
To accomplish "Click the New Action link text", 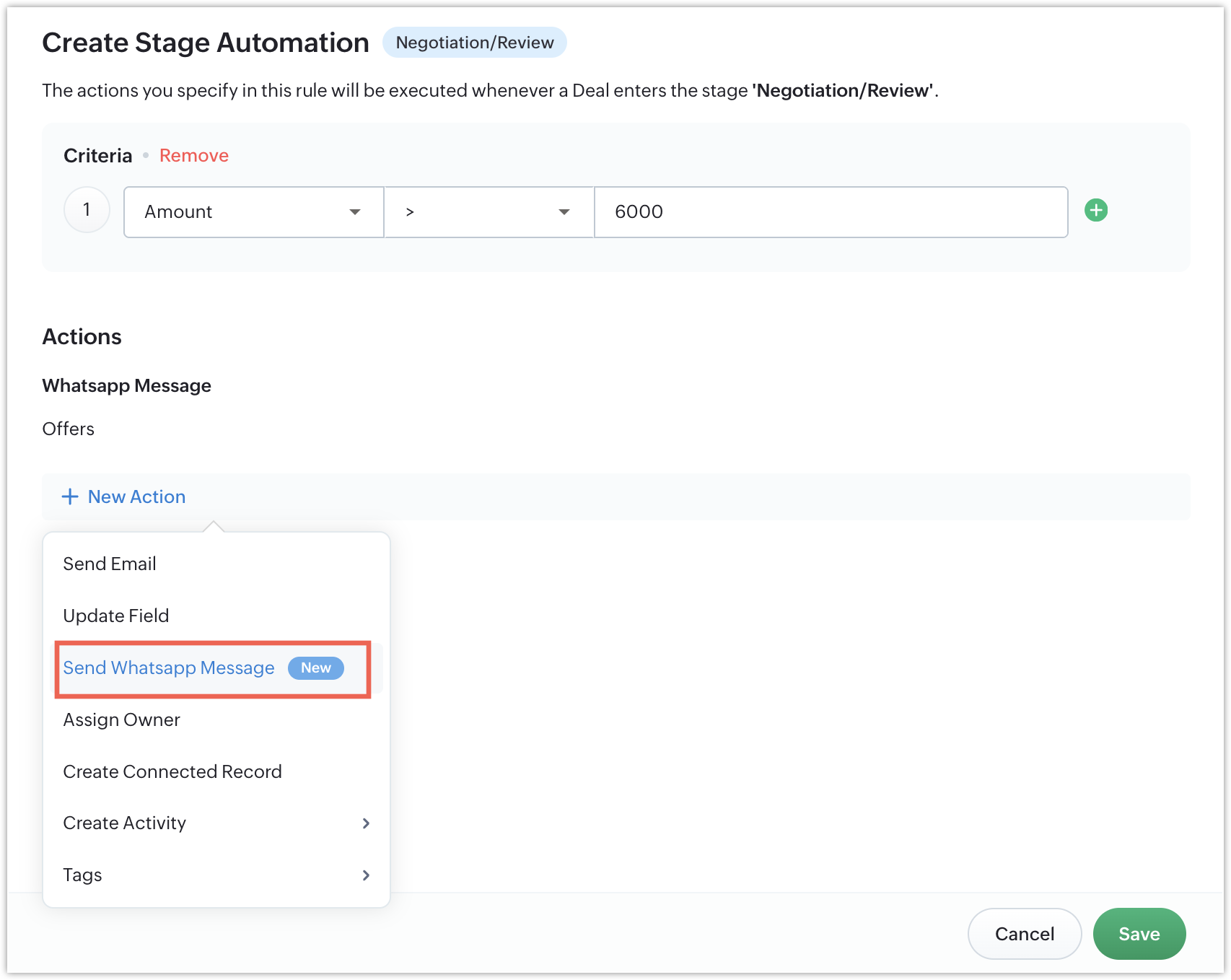I will pos(136,496).
